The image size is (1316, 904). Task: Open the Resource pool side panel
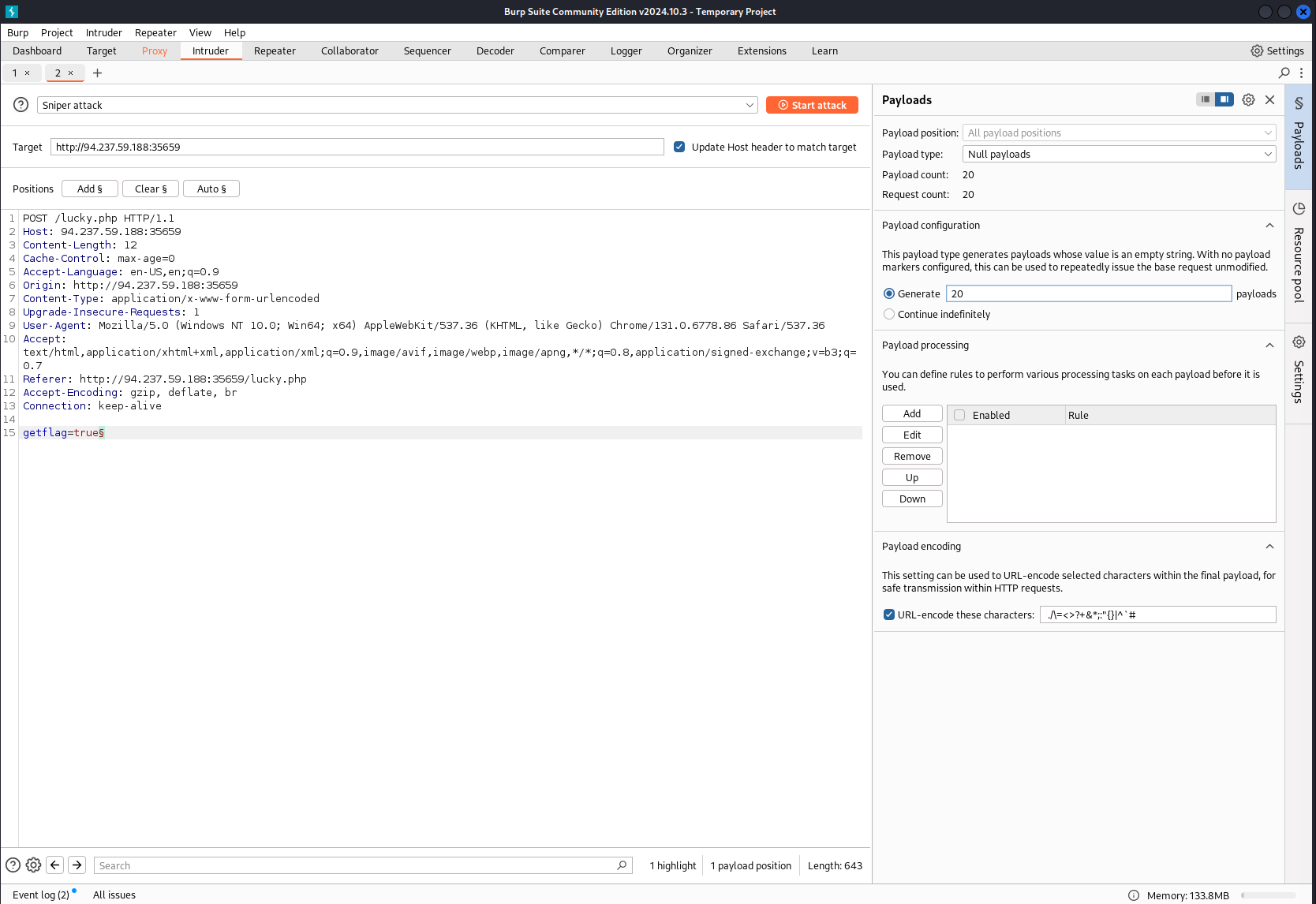1299,254
